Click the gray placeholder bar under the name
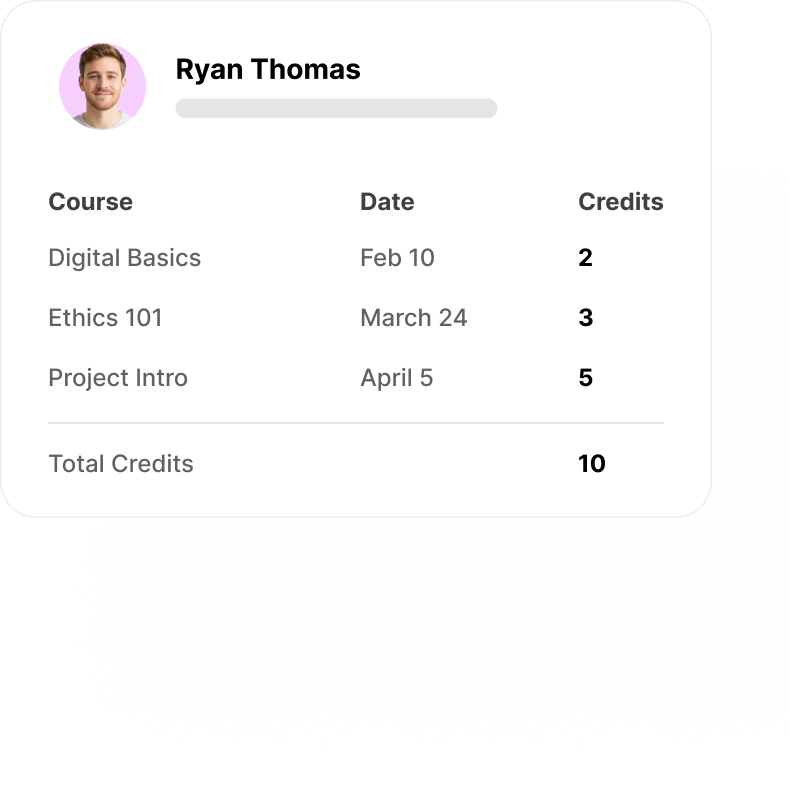790x800 pixels. pyautogui.click(x=336, y=108)
